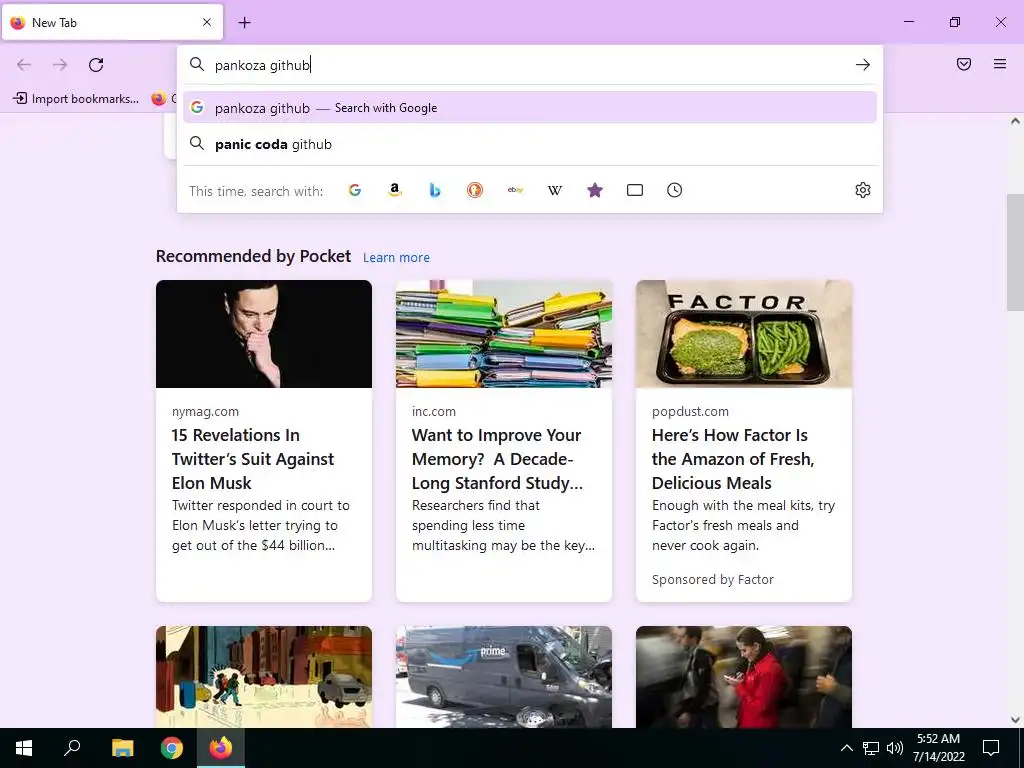
Task: Open Save to Pocket icon
Action: click(x=964, y=64)
